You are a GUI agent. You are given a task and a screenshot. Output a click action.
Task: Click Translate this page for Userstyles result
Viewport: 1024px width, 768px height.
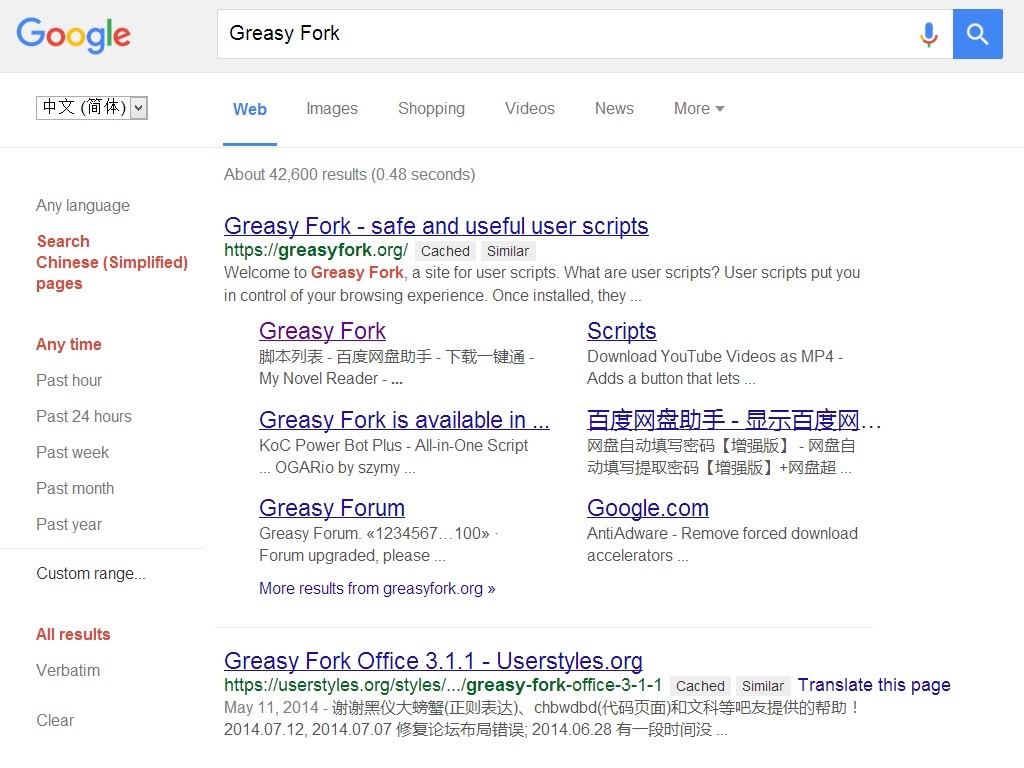click(x=873, y=685)
